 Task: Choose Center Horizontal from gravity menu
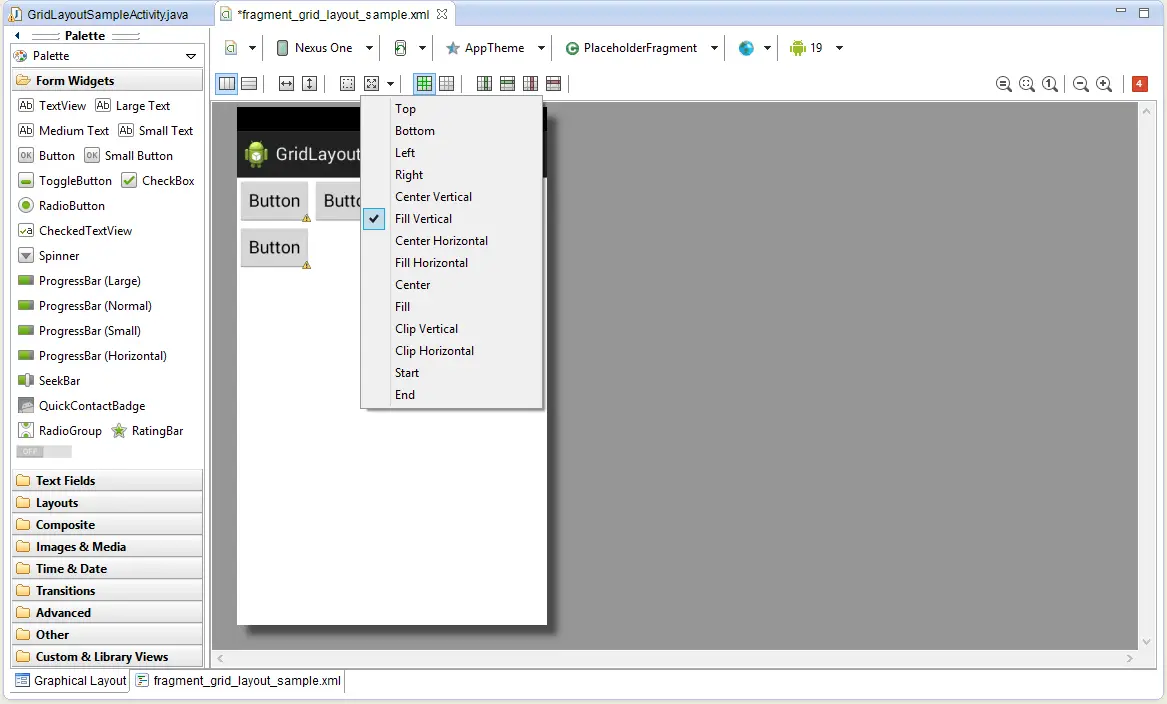pos(441,241)
